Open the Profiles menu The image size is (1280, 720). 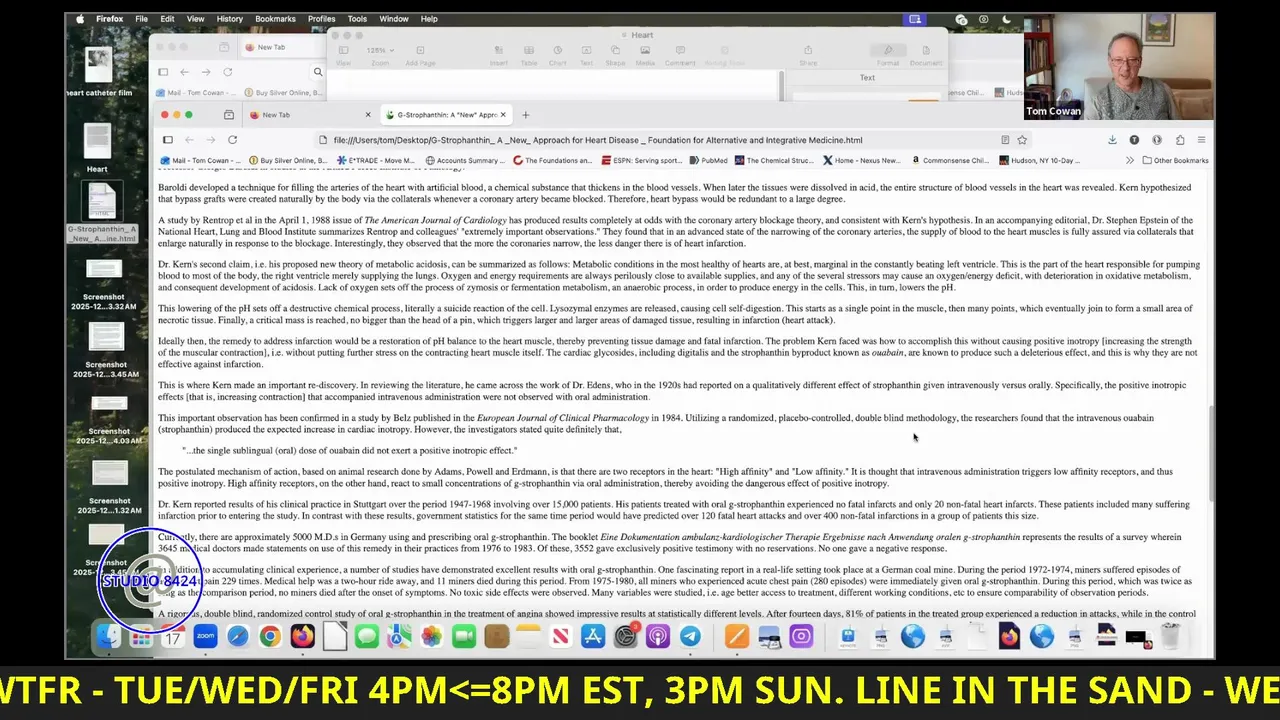(x=322, y=19)
